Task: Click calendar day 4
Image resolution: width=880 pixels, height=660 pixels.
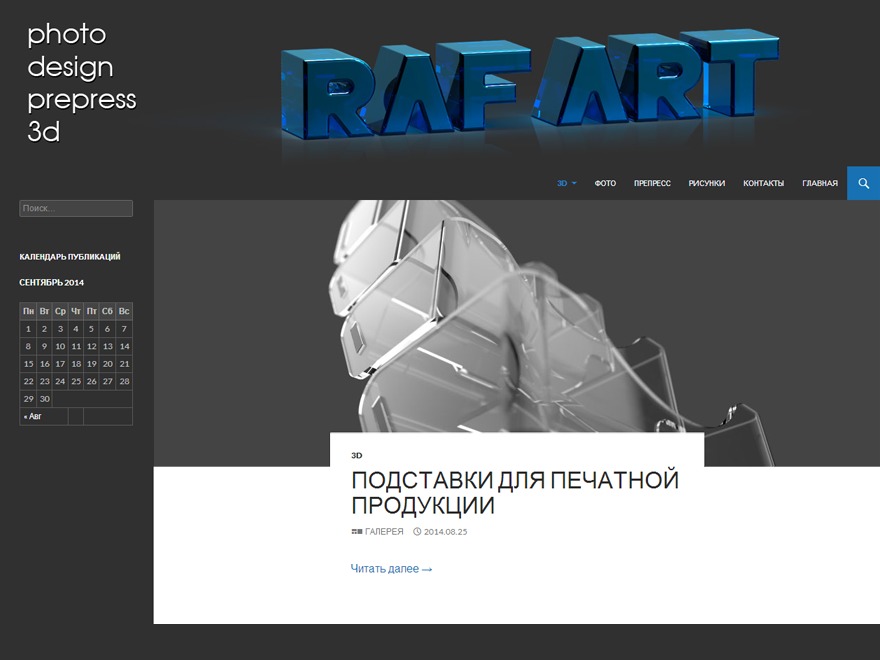Action: (76, 329)
